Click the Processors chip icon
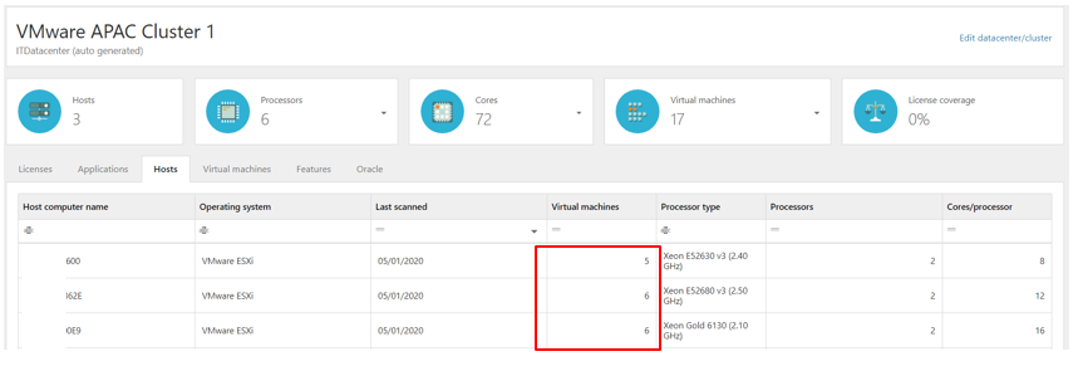Image resolution: width=1078 pixels, height=366 pixels. (x=228, y=111)
